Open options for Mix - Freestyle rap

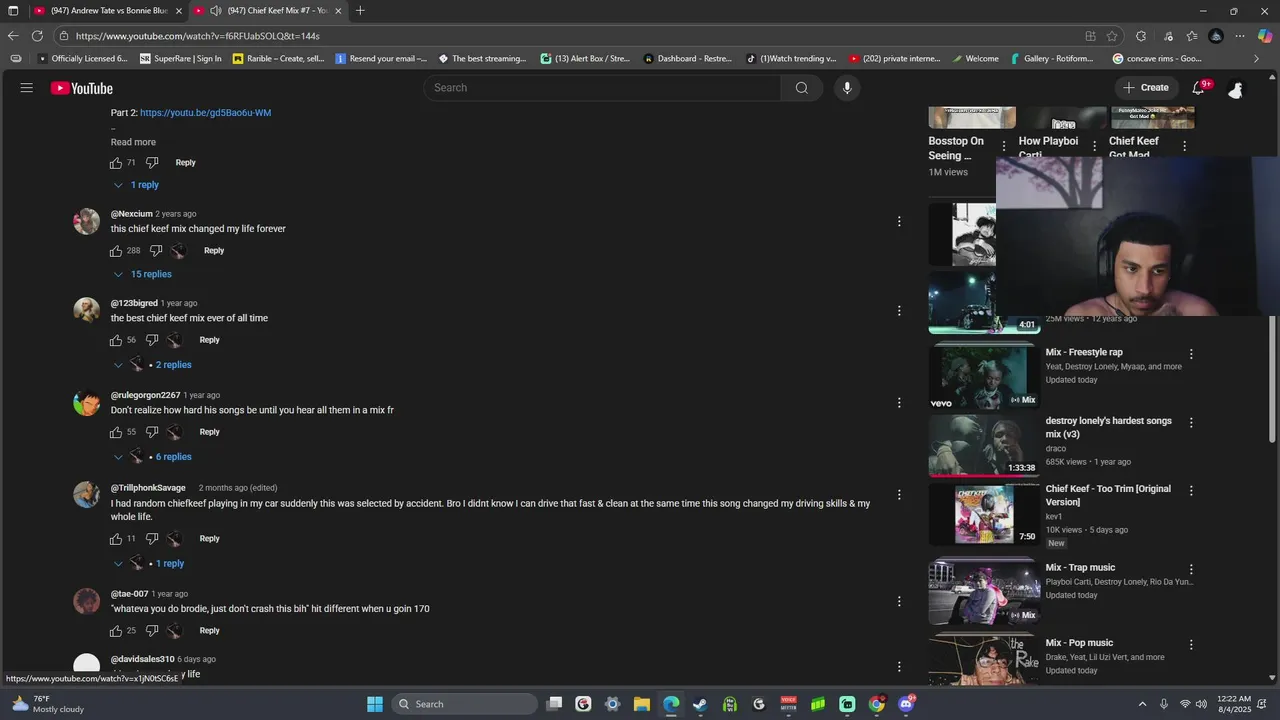(x=1191, y=354)
